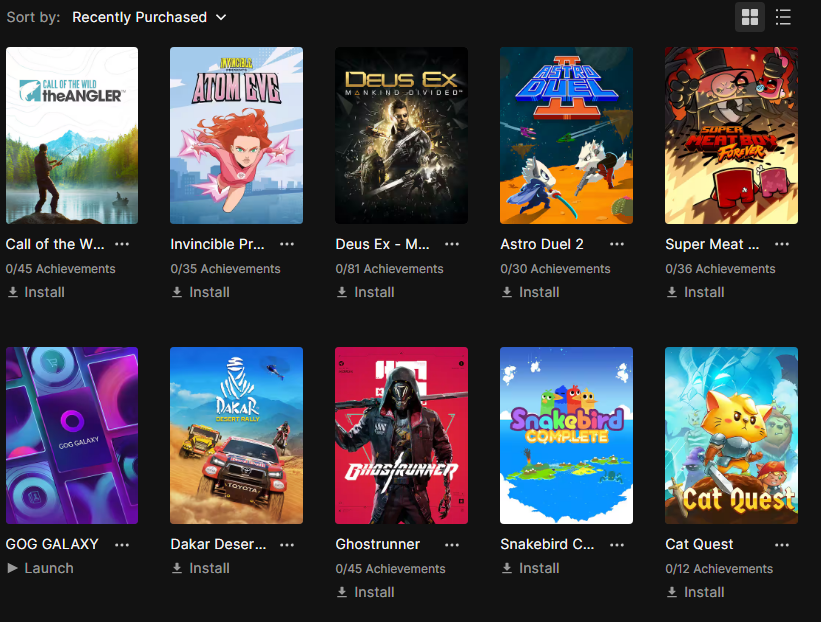Viewport: 821px width, 622px height.
Task: Open more options for Cat Quest
Action: (x=782, y=545)
